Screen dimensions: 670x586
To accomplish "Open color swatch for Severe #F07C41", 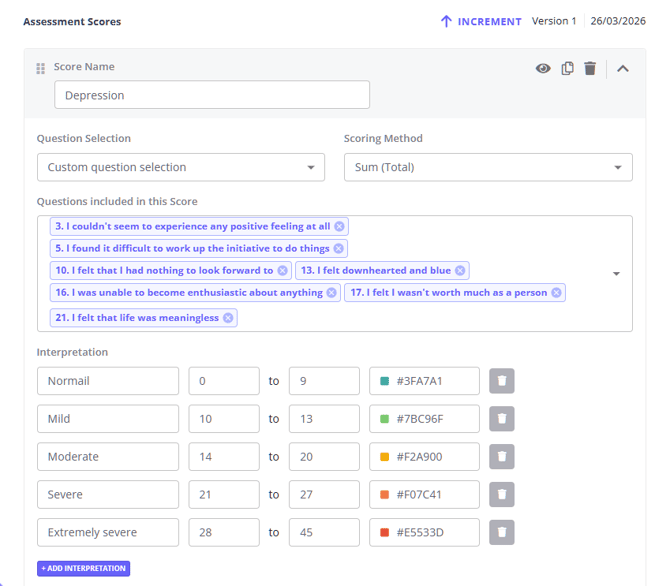I will [x=385, y=495].
